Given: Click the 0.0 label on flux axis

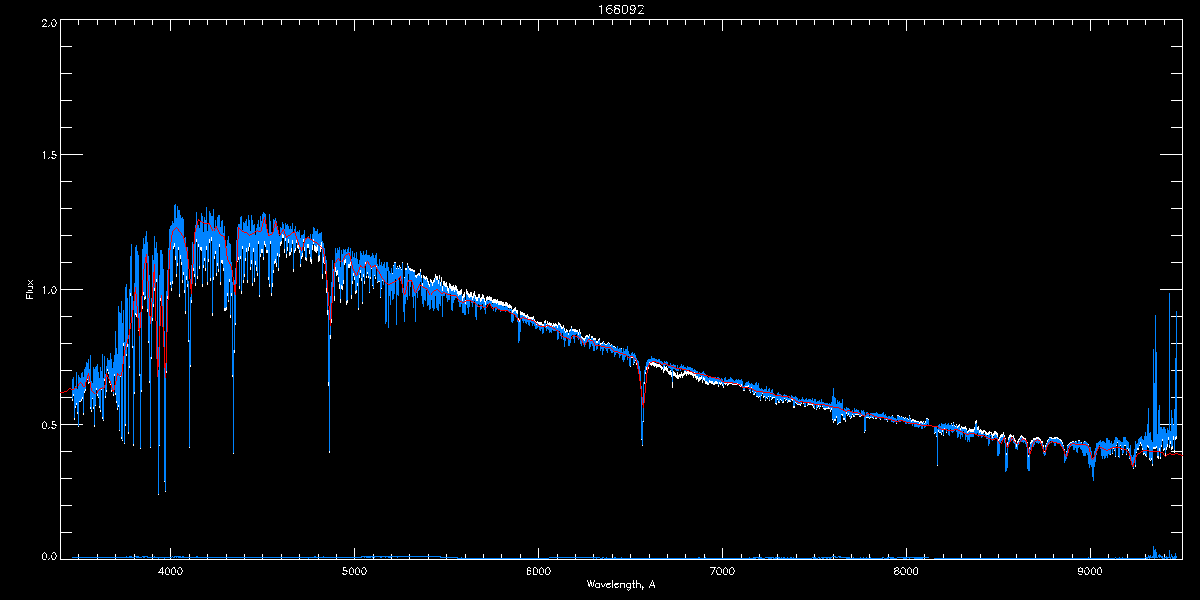Looking at the screenshot, I should [x=49, y=556].
